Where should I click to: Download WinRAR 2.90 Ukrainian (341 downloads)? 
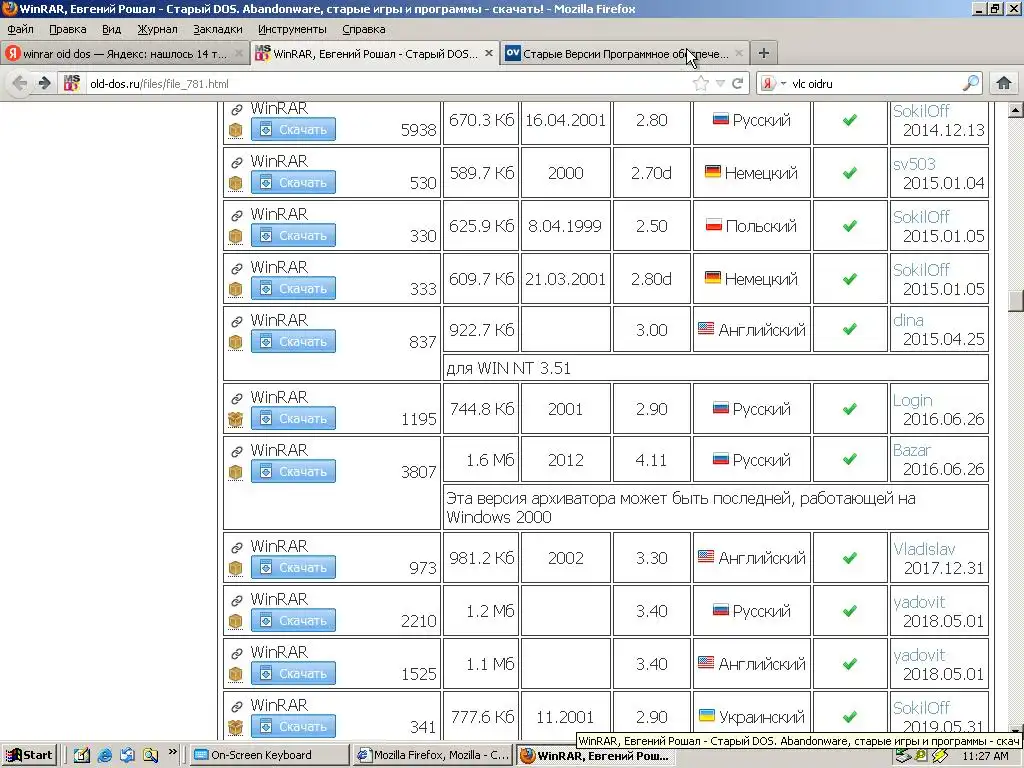pyautogui.click(x=293, y=726)
